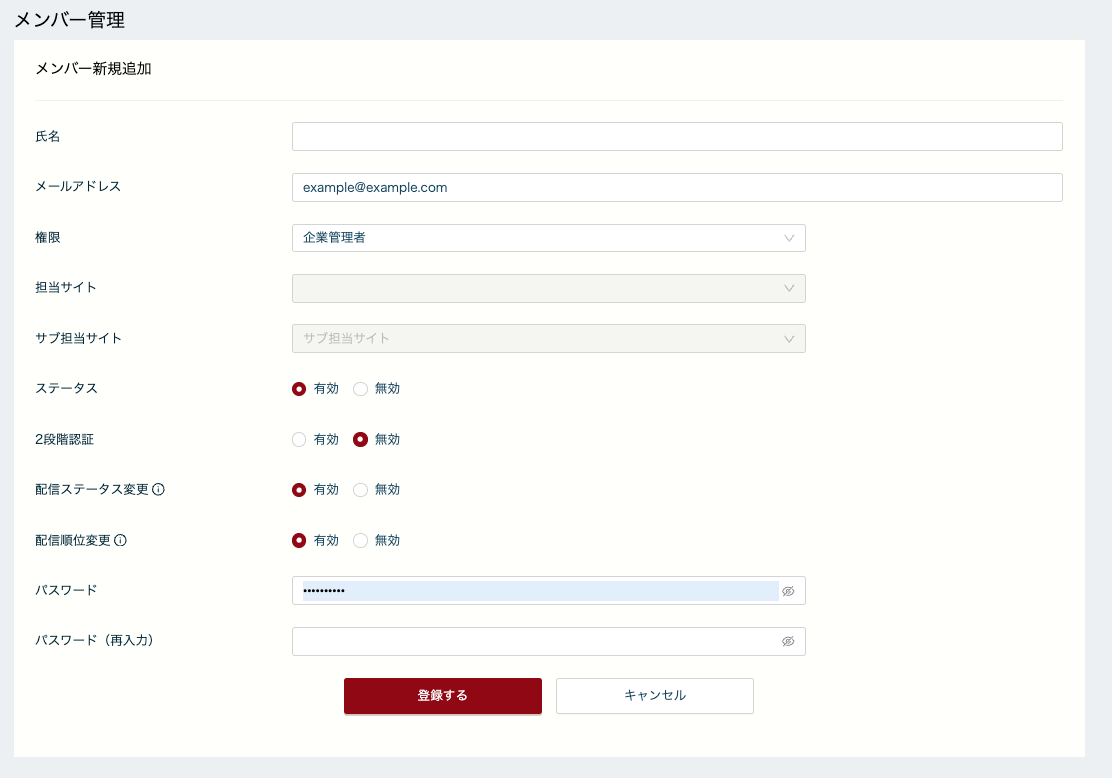Focus the パスワード（再入力） input field
1112x778 pixels.
click(548, 641)
